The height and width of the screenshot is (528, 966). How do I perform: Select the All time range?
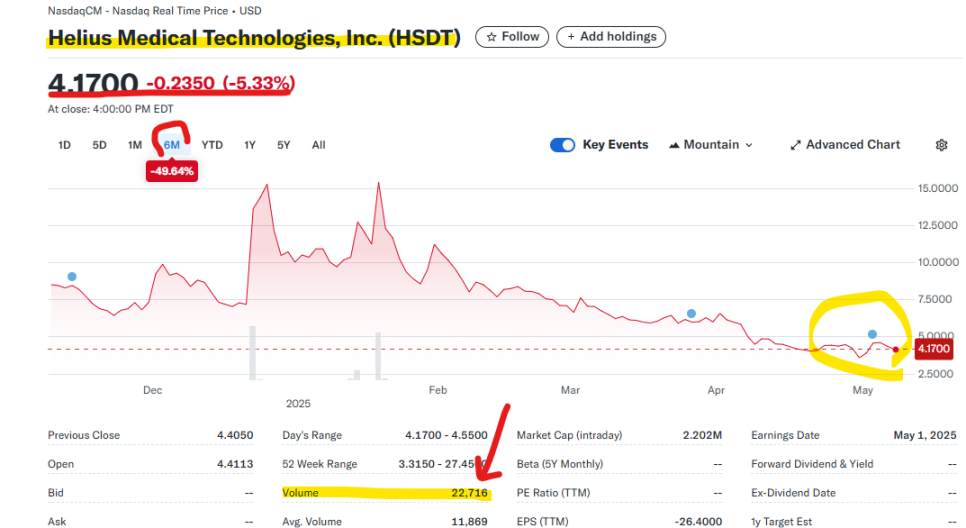(x=319, y=145)
